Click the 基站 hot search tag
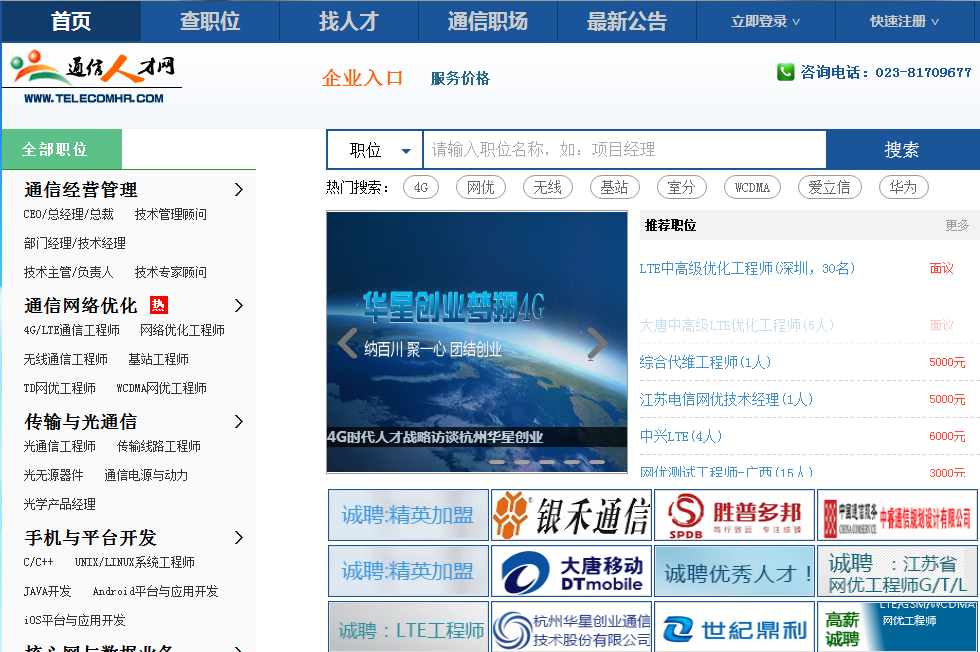980x652 pixels. (x=614, y=187)
